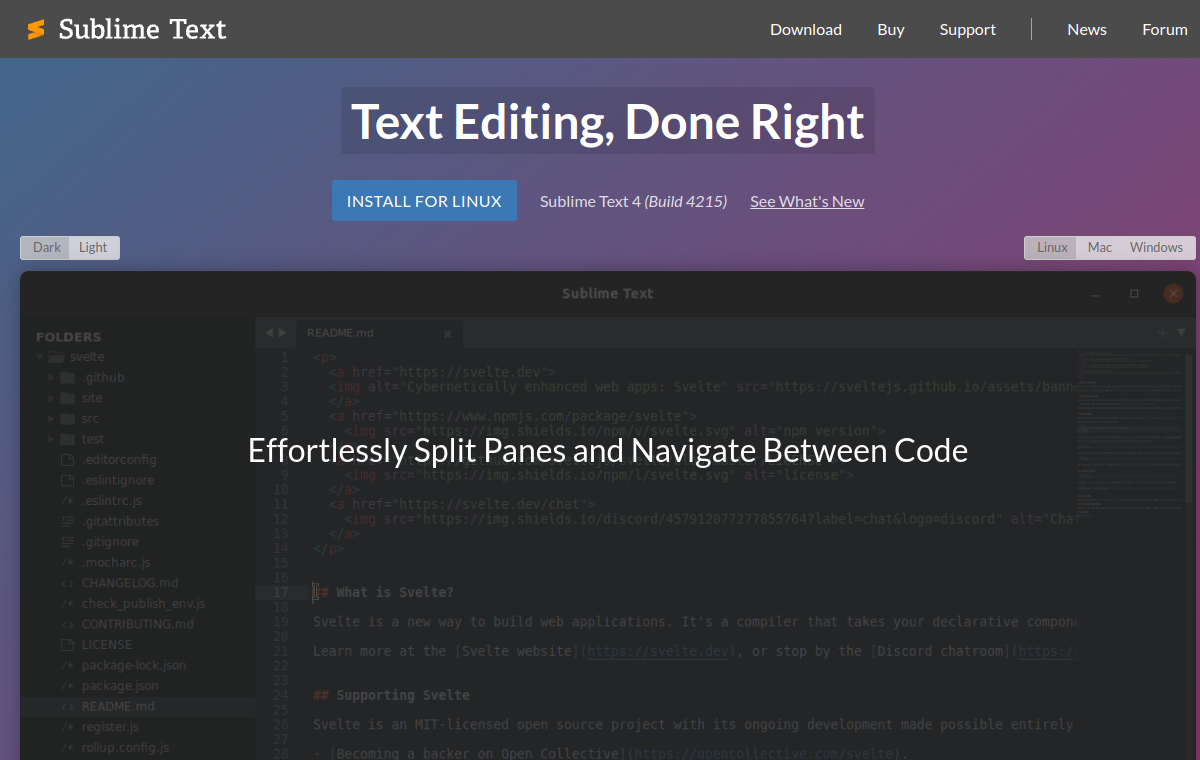Select the Windows platform screenshot

[1156, 248]
